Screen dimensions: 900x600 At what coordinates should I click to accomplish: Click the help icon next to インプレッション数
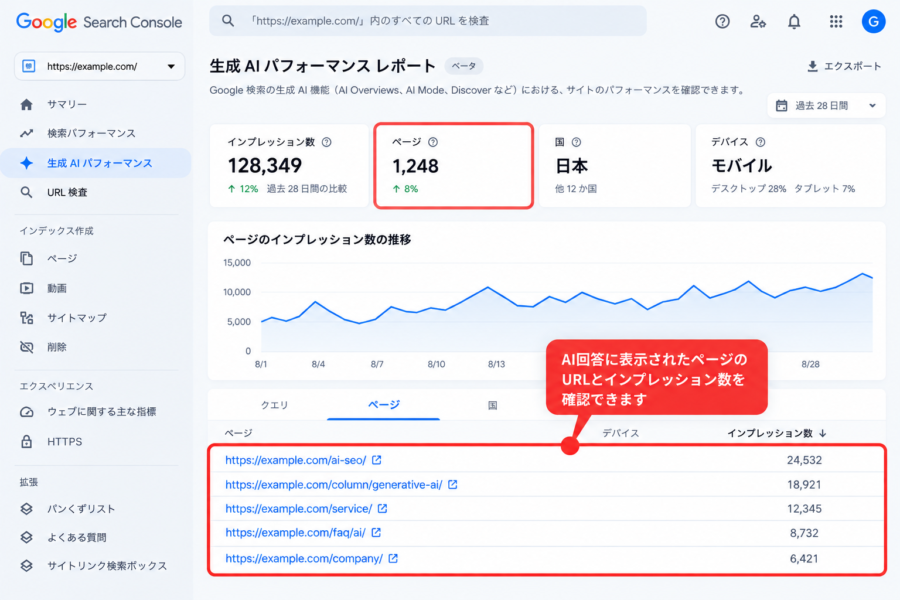327,142
